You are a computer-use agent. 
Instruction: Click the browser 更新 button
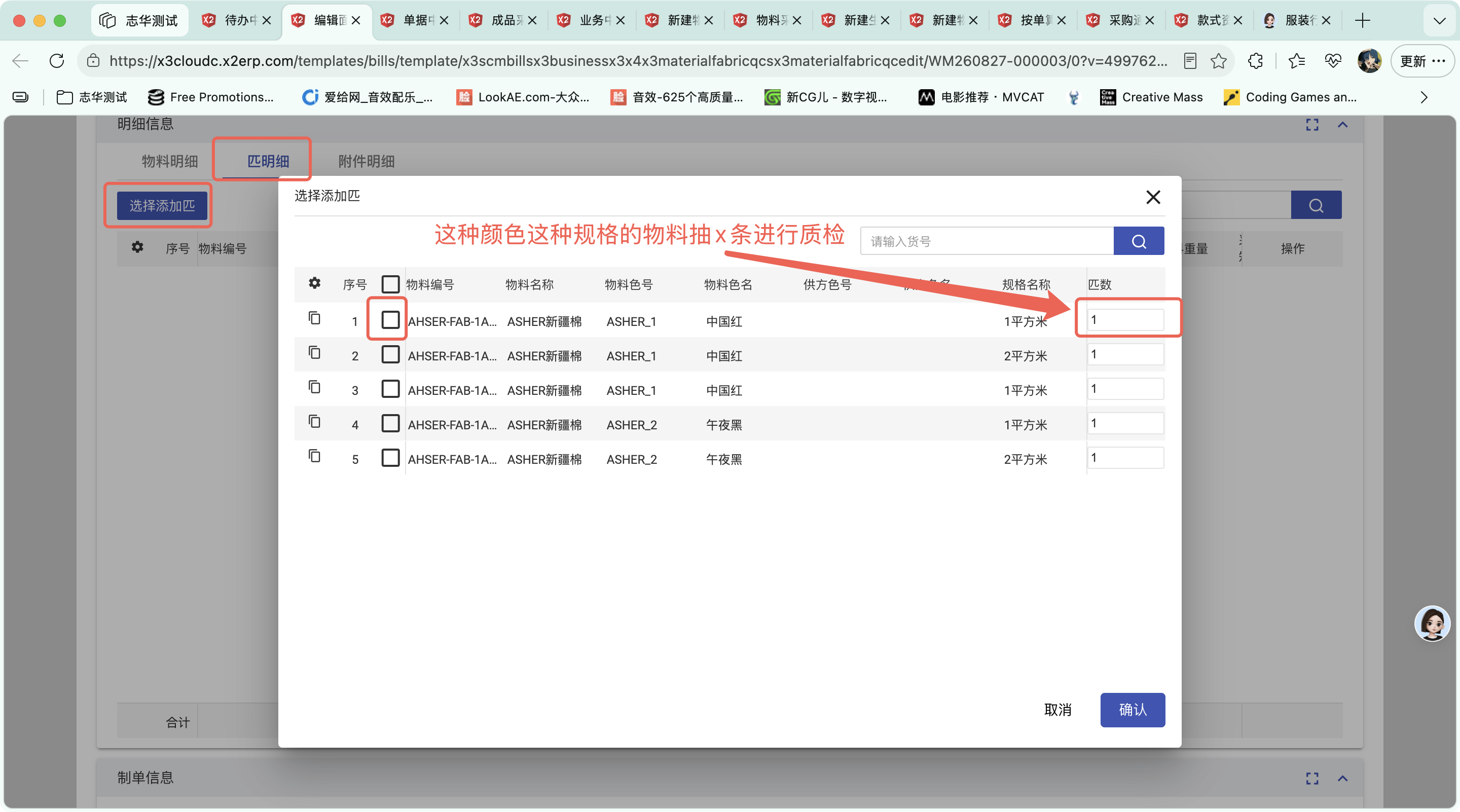tap(1421, 61)
